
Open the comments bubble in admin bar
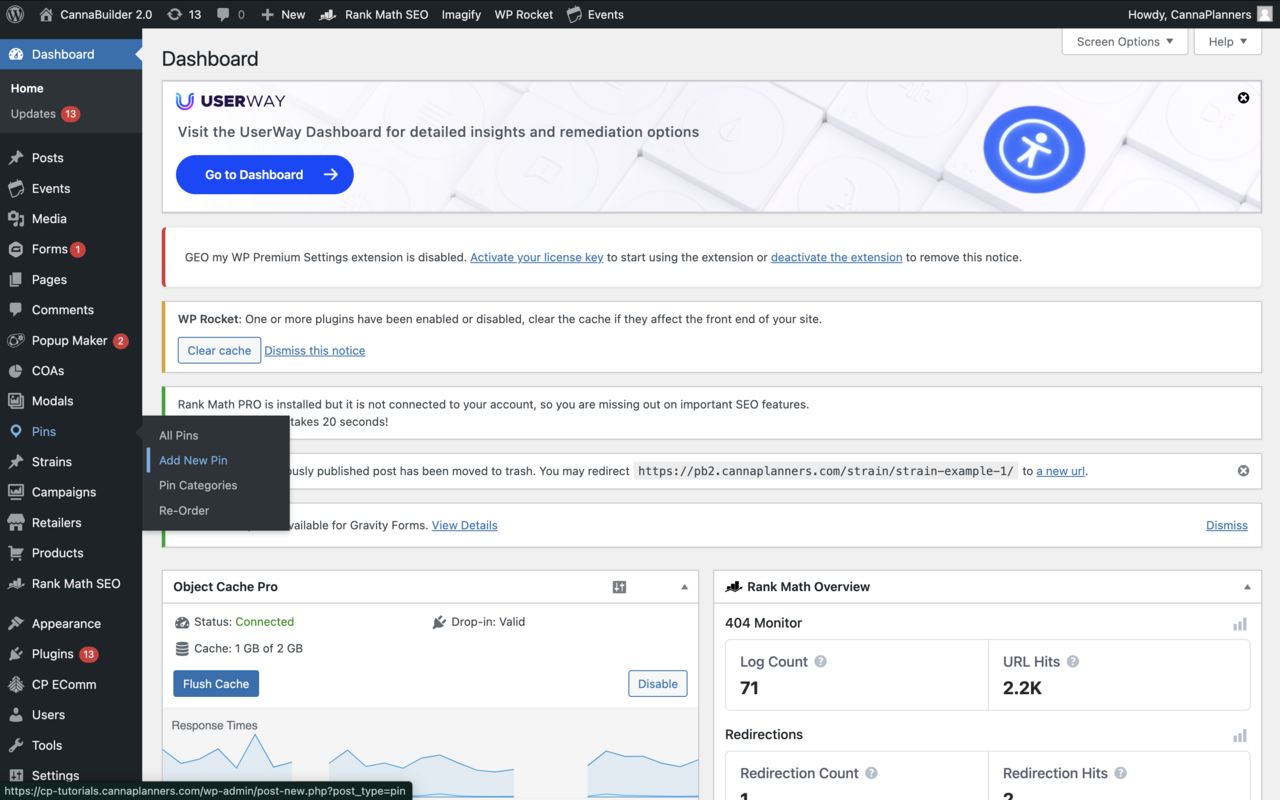(230, 14)
